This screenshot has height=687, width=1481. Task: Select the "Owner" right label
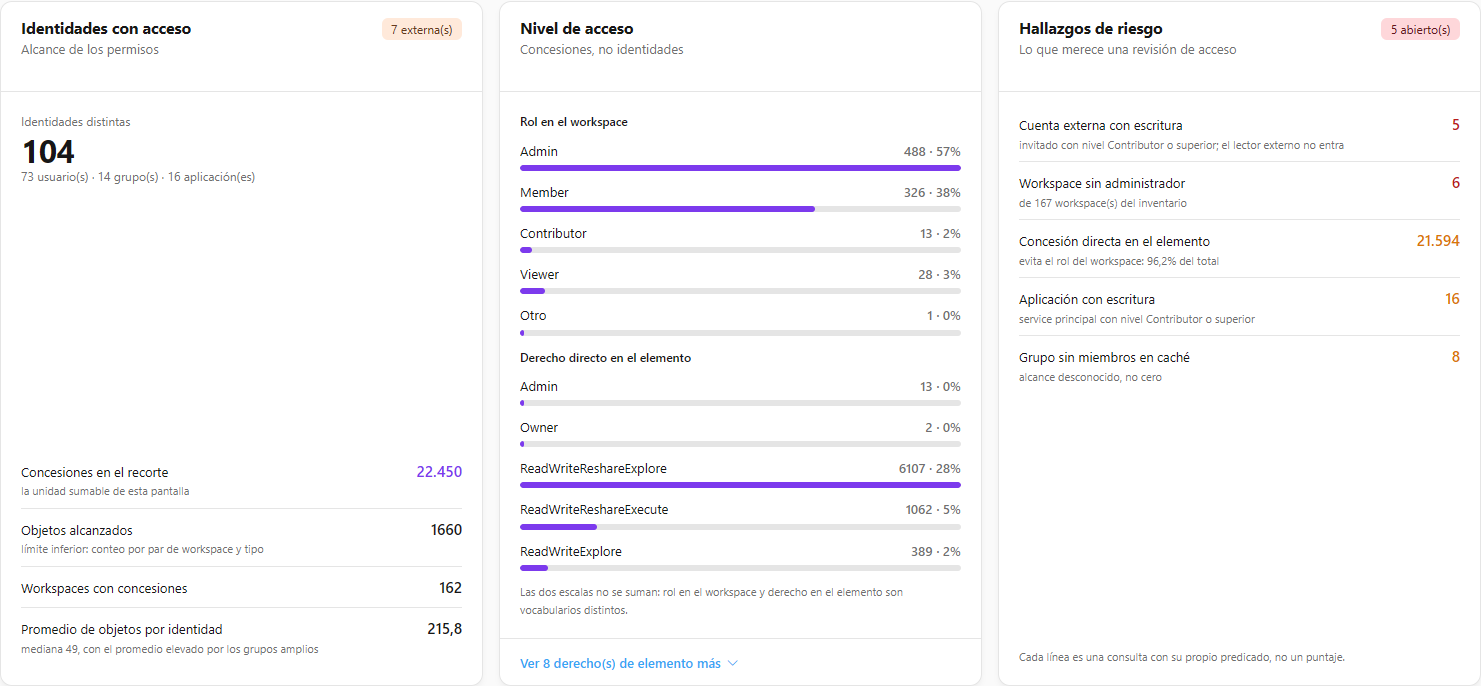point(539,427)
